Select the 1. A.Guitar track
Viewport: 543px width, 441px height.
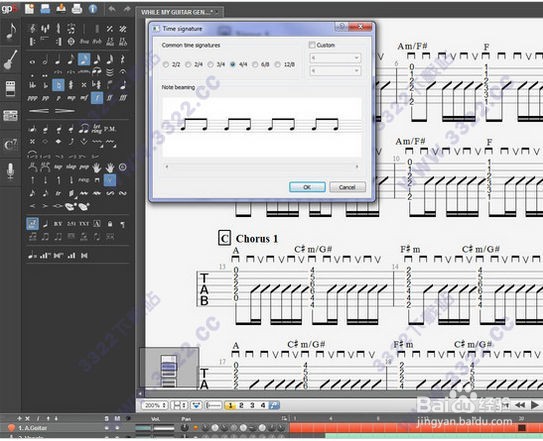pyautogui.click(x=33, y=428)
